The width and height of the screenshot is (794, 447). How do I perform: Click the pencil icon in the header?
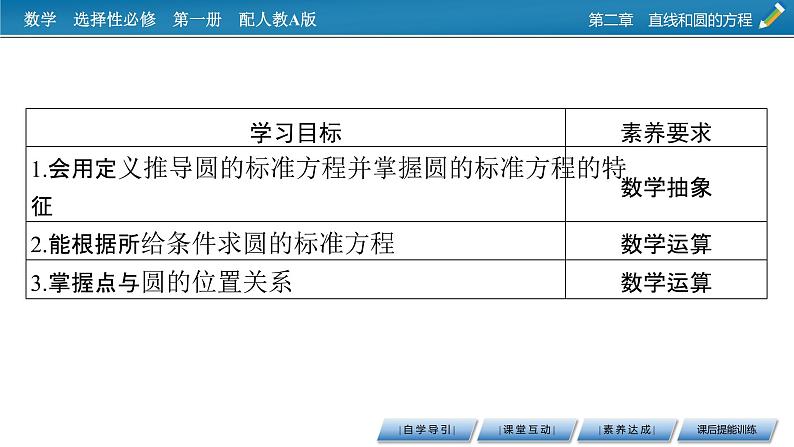(772, 17)
